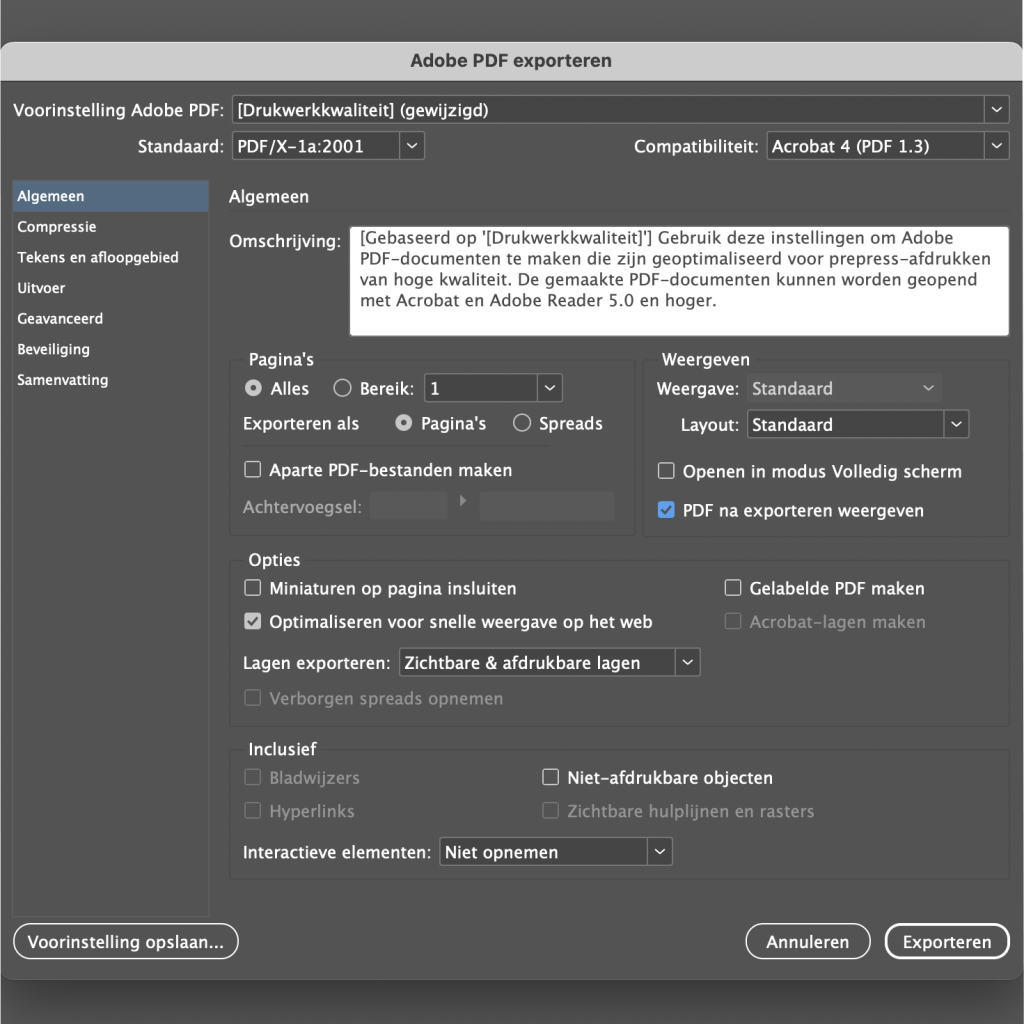
Task: Enable Gelabelde PDF maken
Action: (x=733, y=588)
